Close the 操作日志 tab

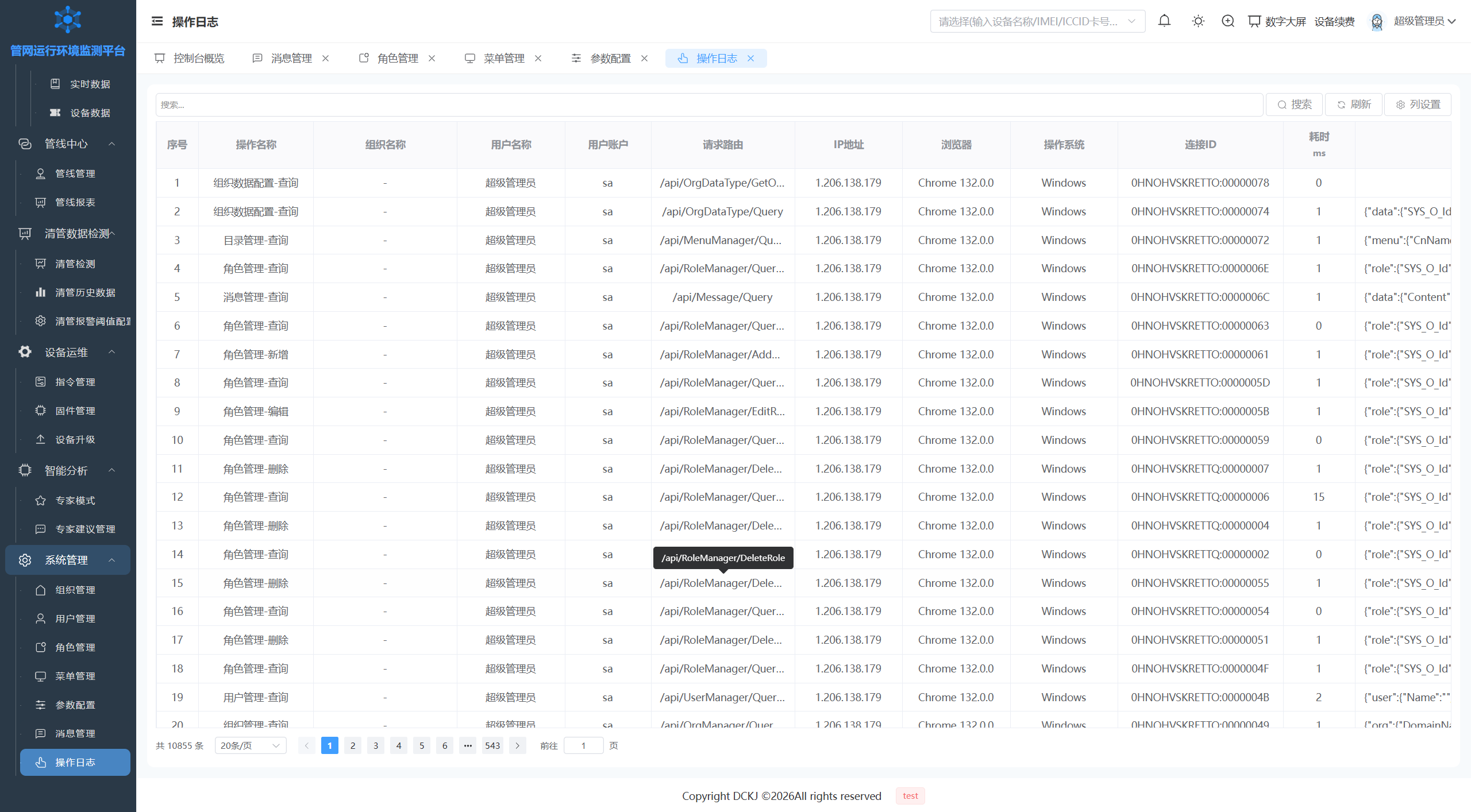pos(750,59)
